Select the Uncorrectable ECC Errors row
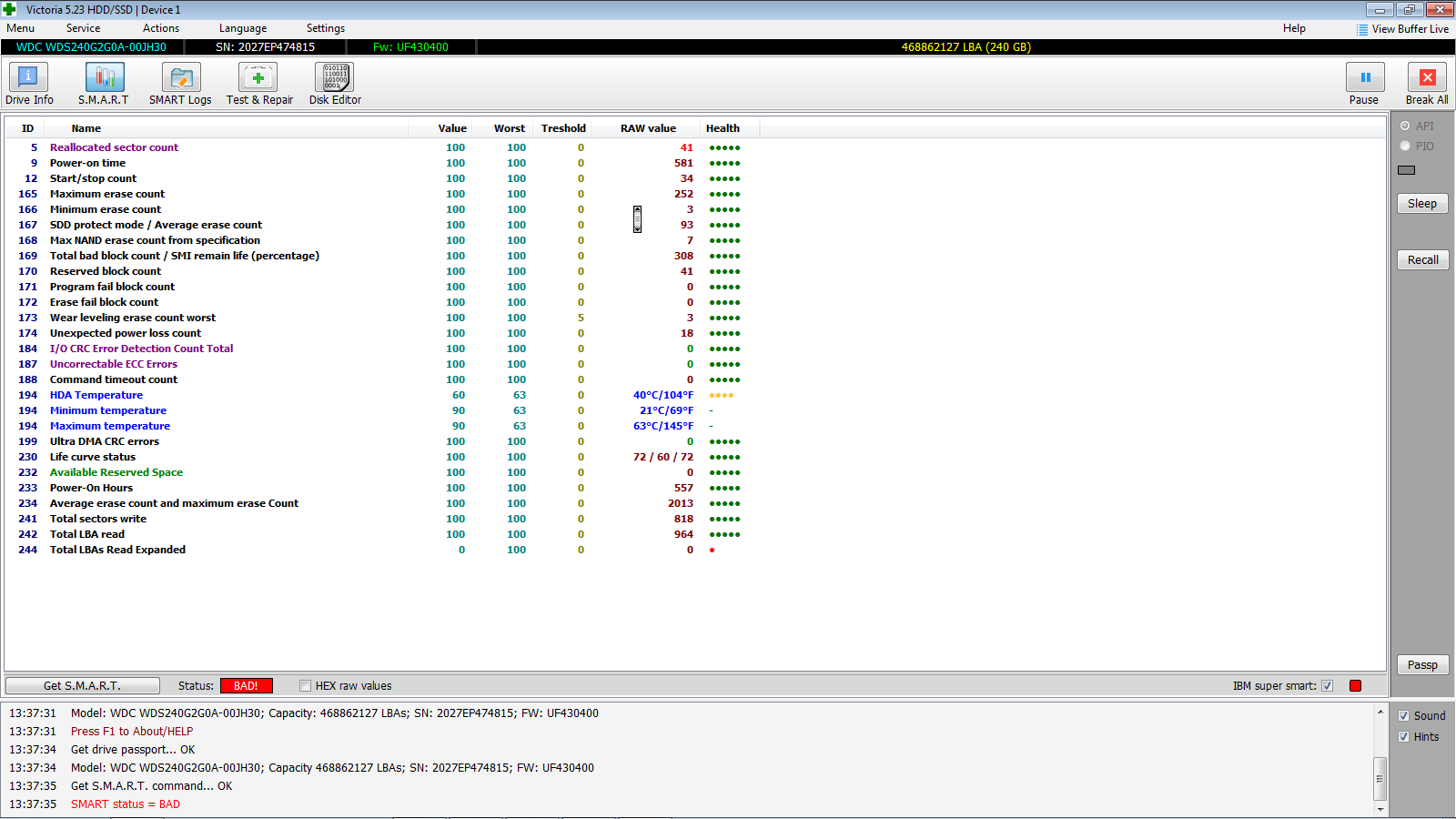Screen dimensions: 1456x819 pyautogui.click(x=382, y=364)
